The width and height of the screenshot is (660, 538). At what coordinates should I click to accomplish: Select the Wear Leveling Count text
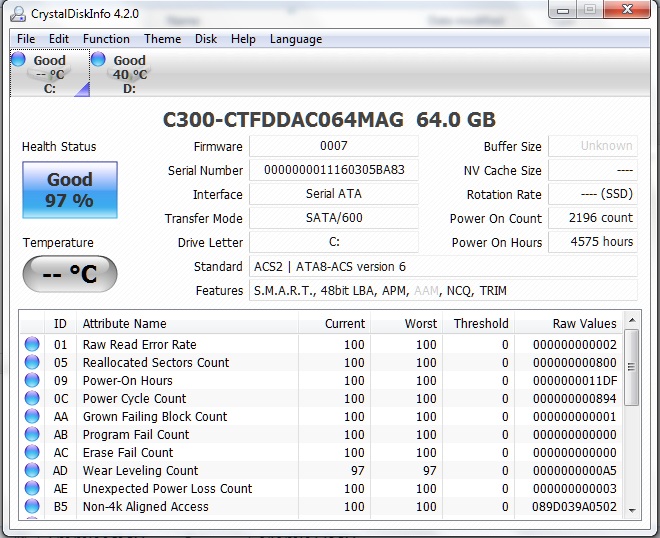[x=140, y=471]
